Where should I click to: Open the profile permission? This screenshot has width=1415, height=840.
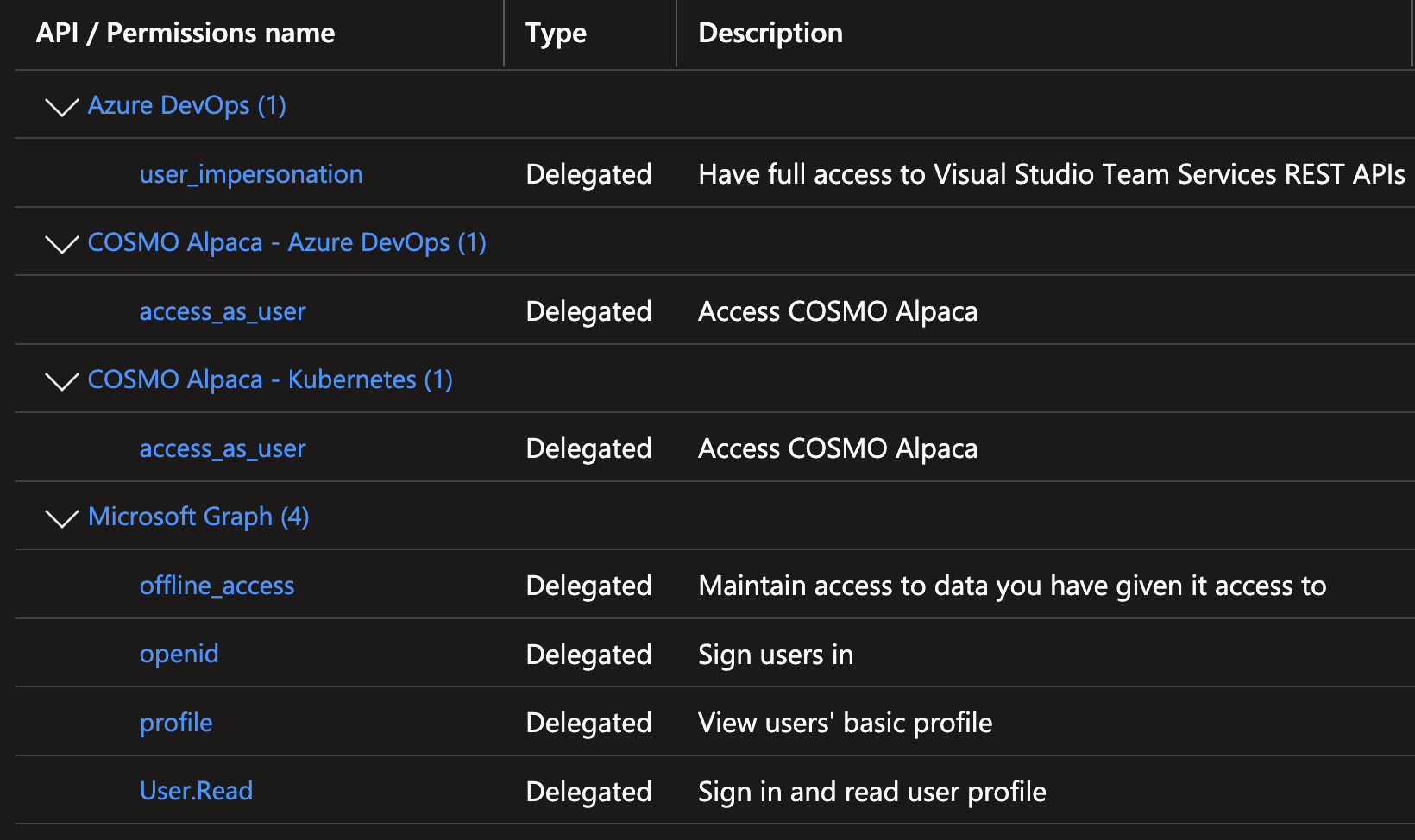coord(176,722)
